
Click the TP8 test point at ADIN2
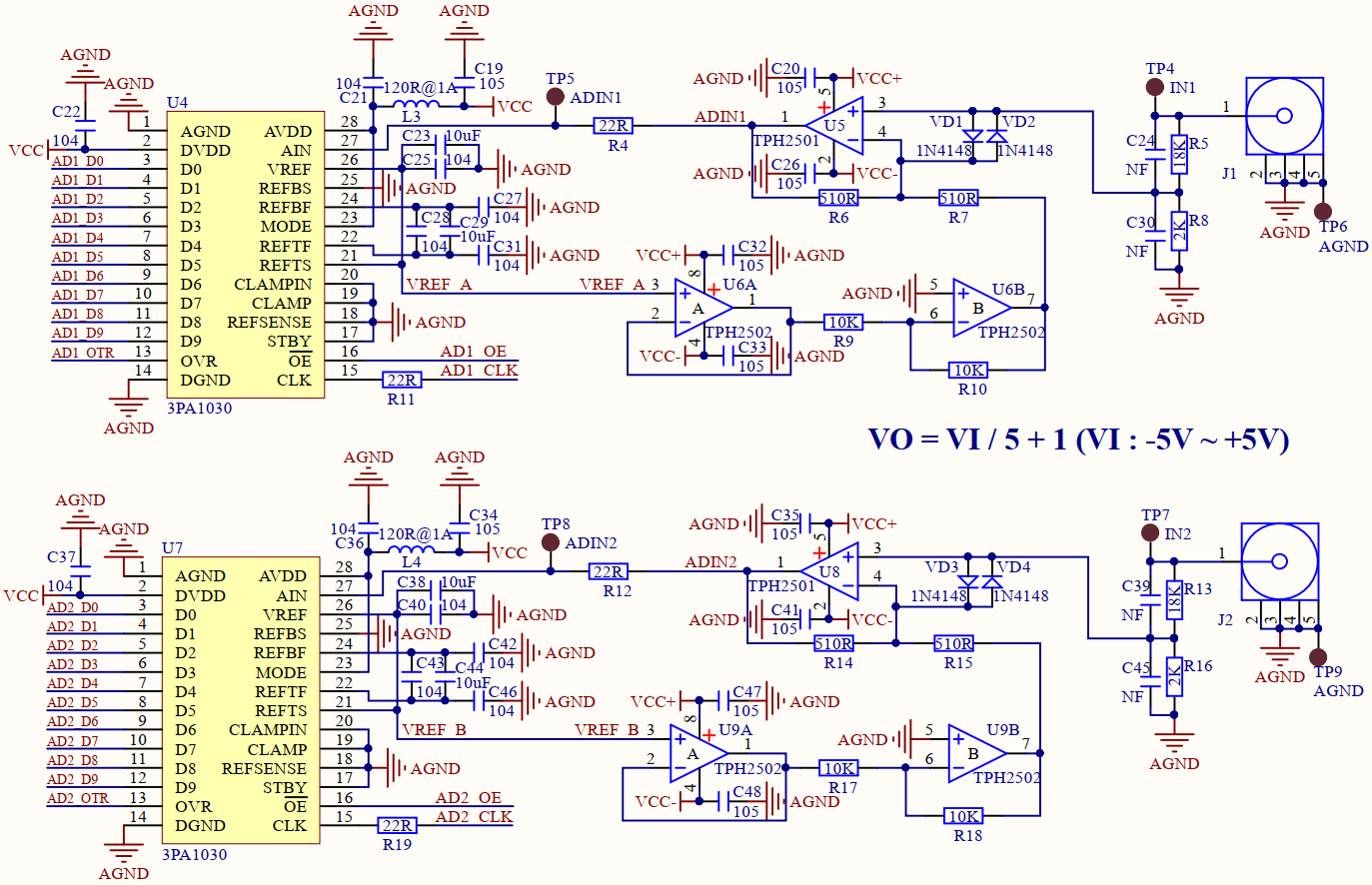point(551,542)
